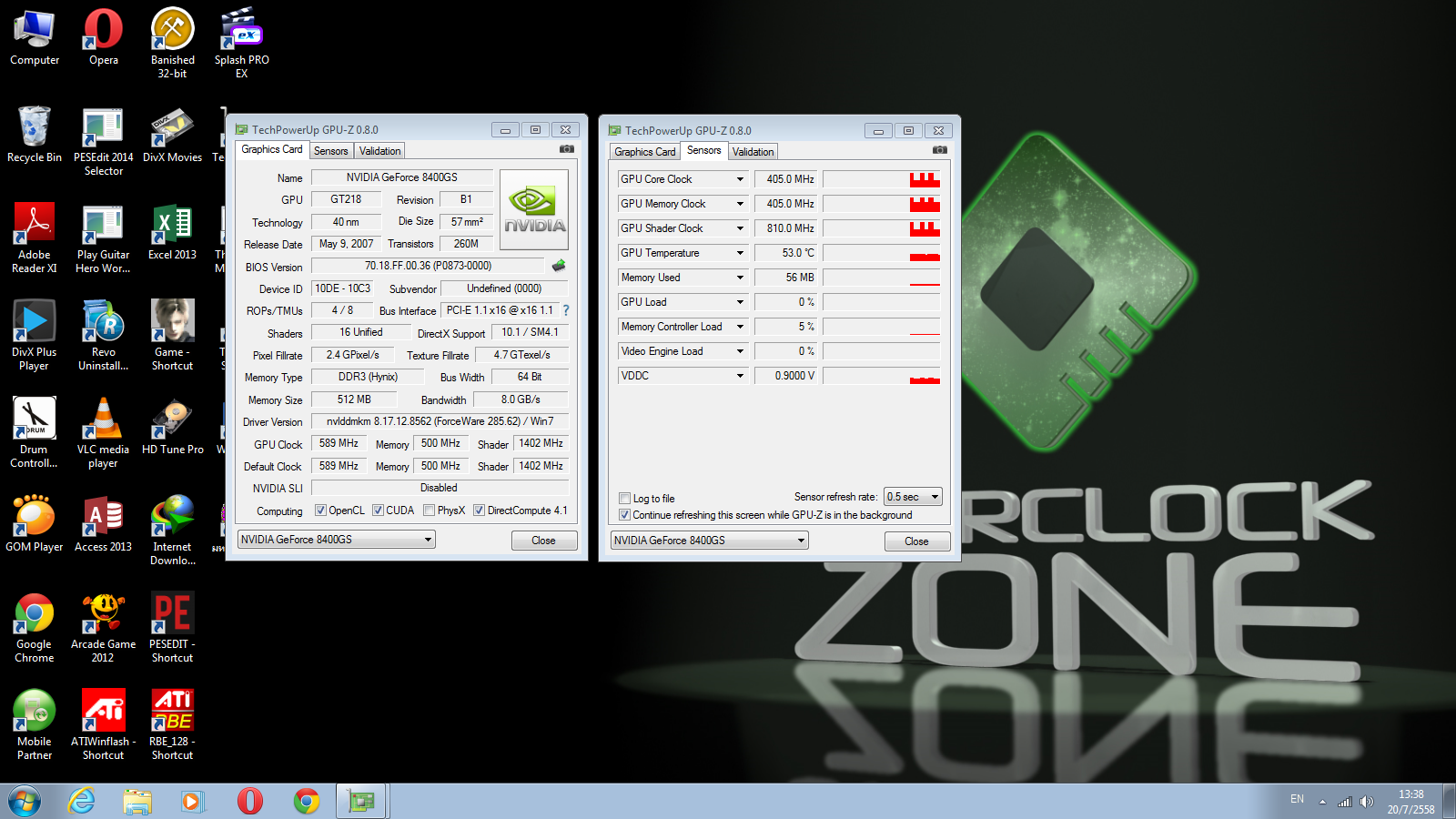Launch VLC media player
Image resolution: width=1456 pixels, height=819 pixels.
104,432
